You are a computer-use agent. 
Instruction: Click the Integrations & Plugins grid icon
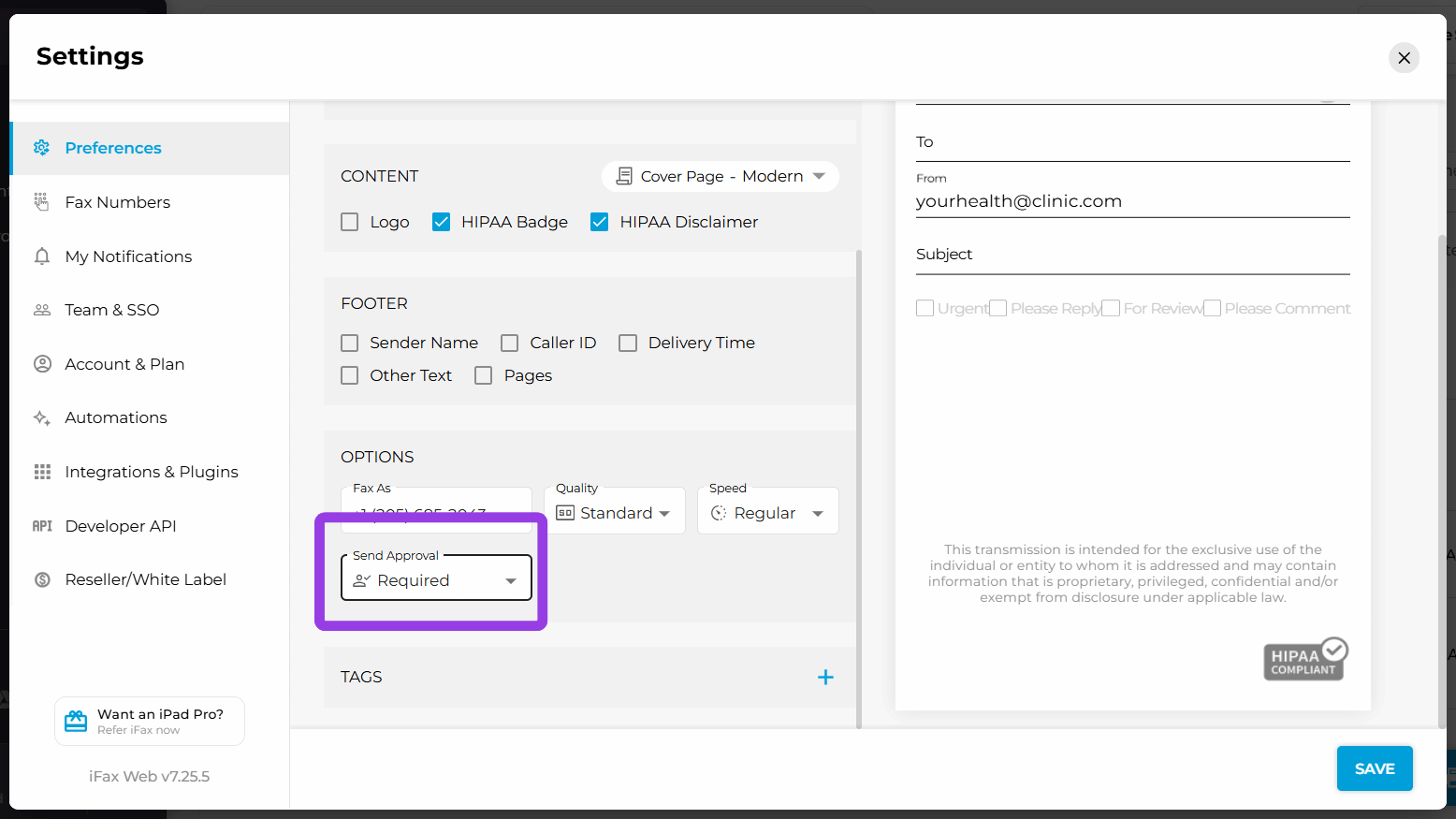tap(41, 472)
